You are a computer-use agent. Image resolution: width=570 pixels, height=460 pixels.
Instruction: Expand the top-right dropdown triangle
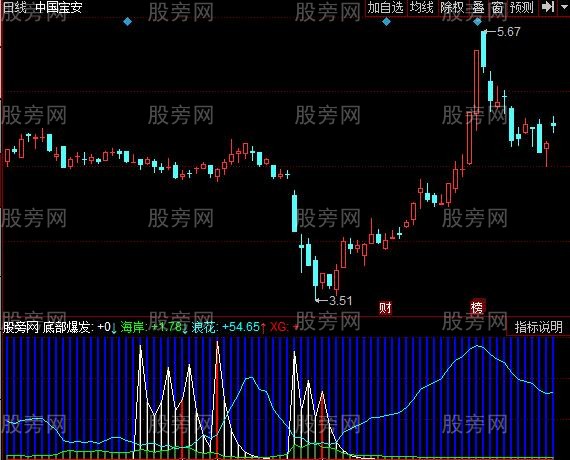pos(564,7)
